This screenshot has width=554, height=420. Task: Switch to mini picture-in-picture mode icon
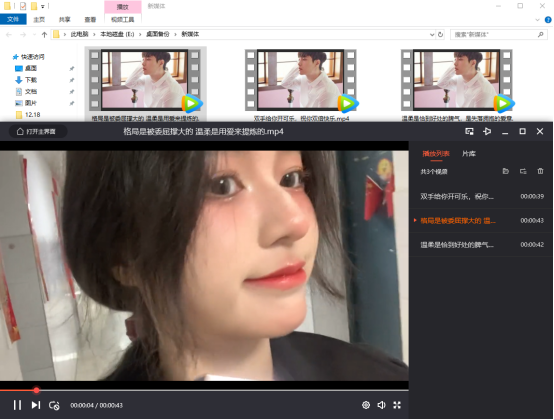pos(469,131)
